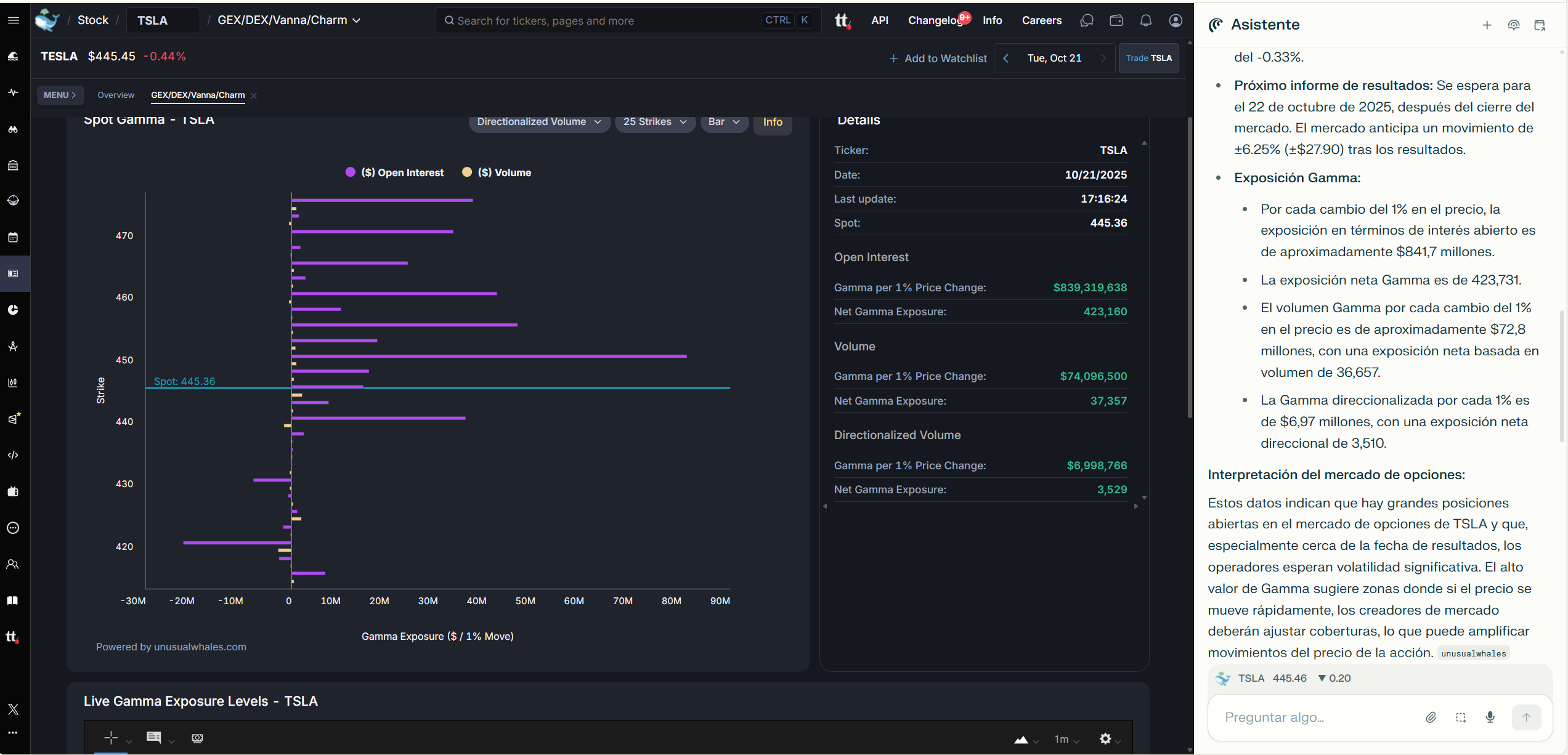
Task: Click the attach file paperclip icon
Action: point(1431,717)
